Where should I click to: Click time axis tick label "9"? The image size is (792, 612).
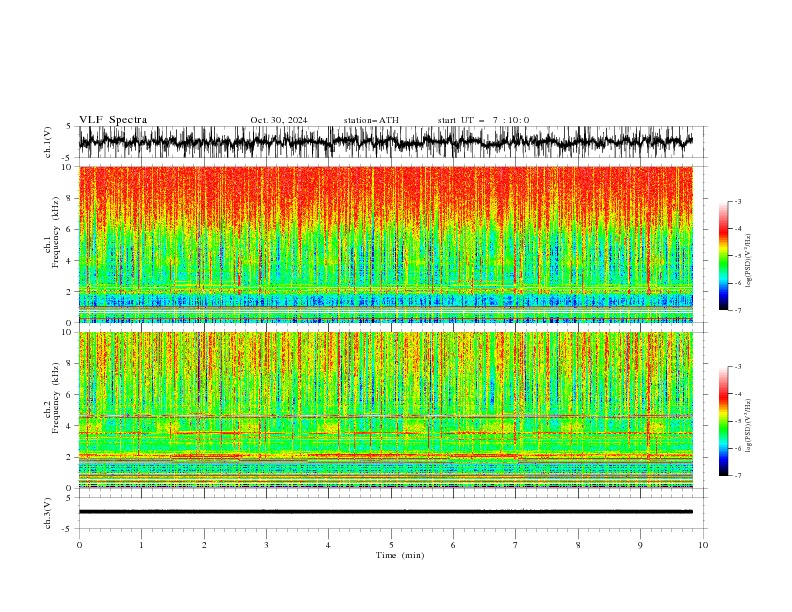coord(640,545)
